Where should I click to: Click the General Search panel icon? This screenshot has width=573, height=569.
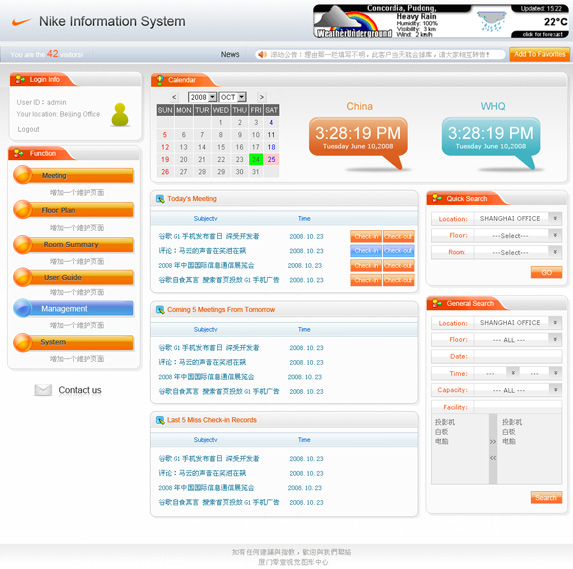point(437,303)
